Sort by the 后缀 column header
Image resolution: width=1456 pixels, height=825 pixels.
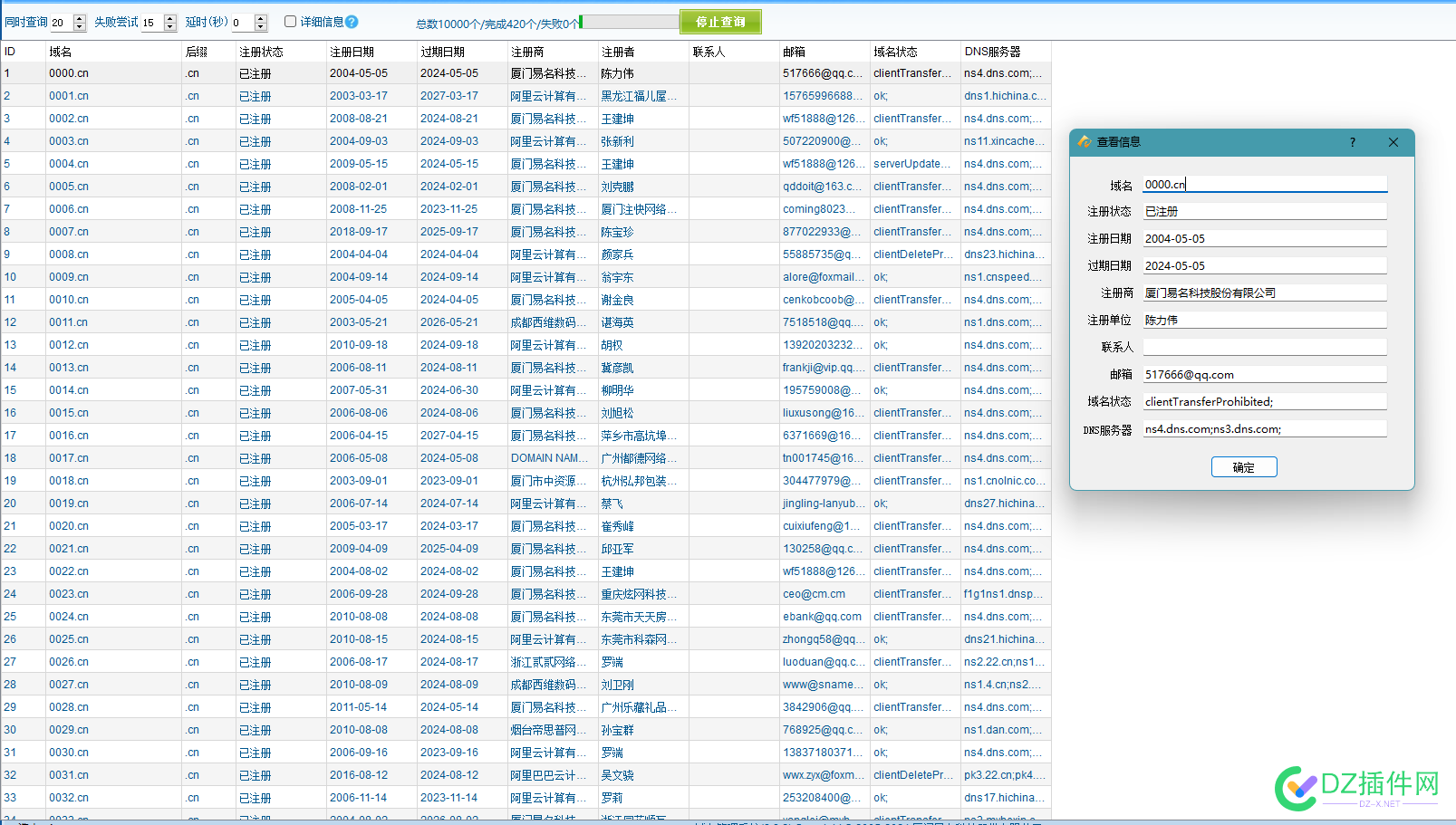[x=208, y=52]
